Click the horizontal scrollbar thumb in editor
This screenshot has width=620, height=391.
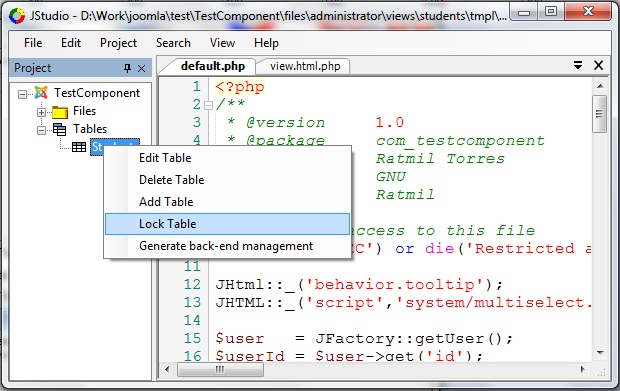[x=220, y=370]
